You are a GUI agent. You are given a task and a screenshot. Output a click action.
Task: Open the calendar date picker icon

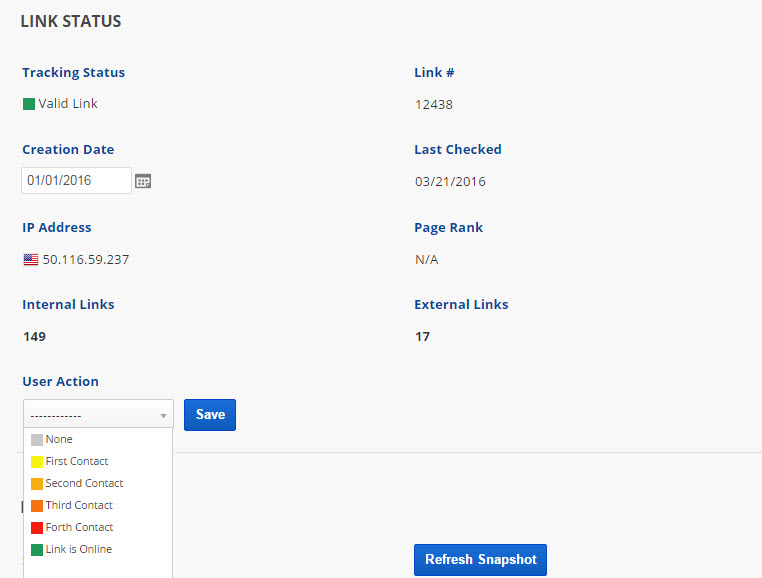click(x=143, y=181)
